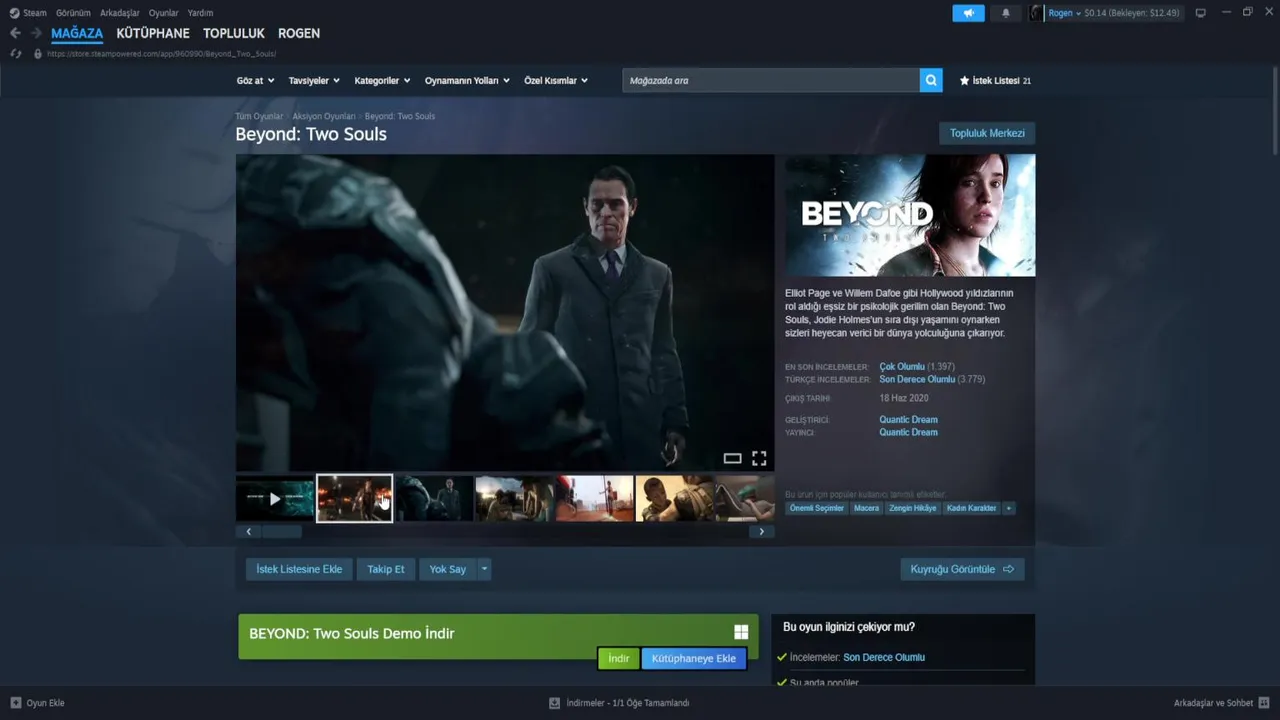Click the Topluluk Merkezi button
The height and width of the screenshot is (720, 1280).
pos(987,133)
